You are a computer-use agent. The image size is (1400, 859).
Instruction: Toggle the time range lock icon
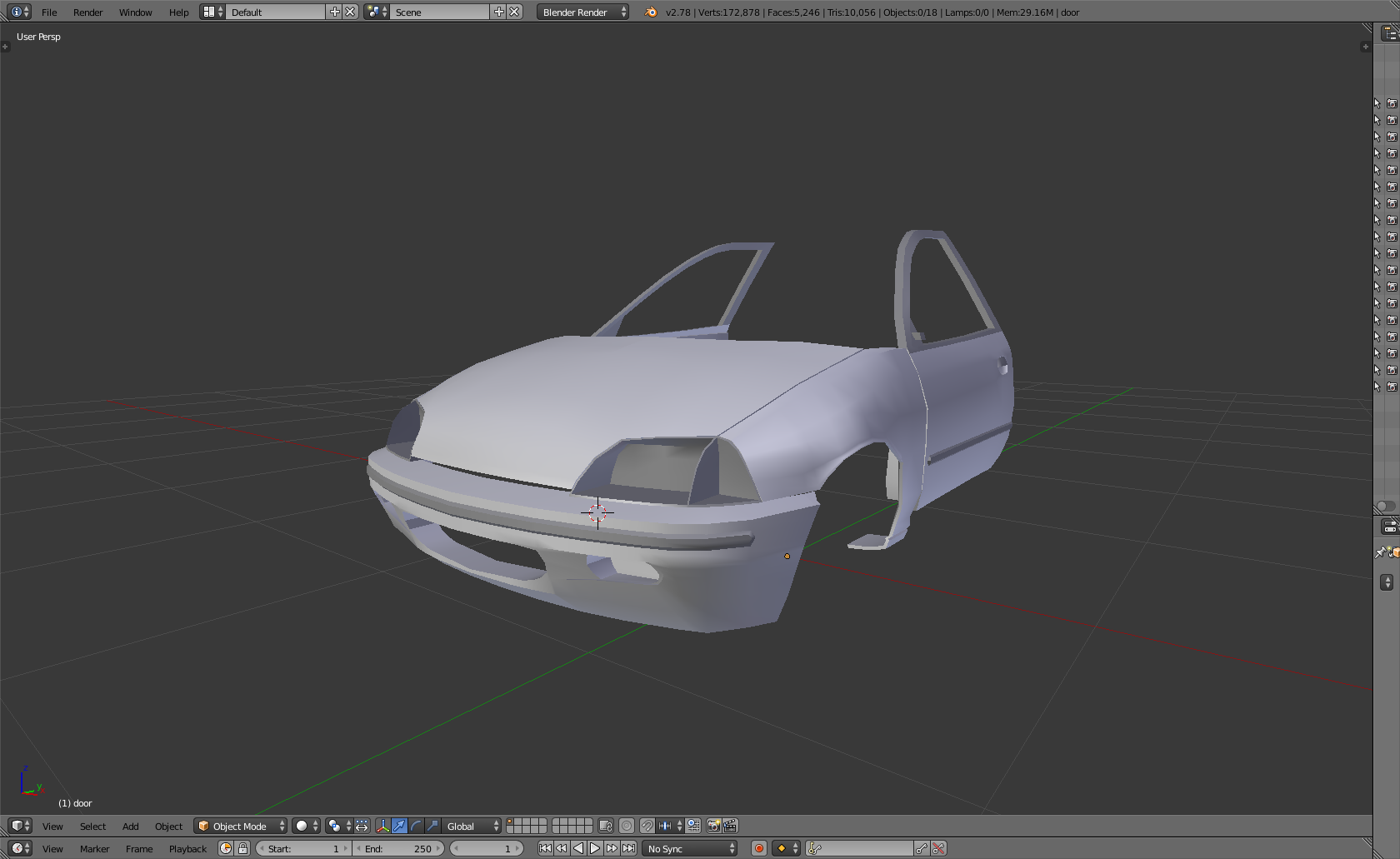(x=242, y=848)
